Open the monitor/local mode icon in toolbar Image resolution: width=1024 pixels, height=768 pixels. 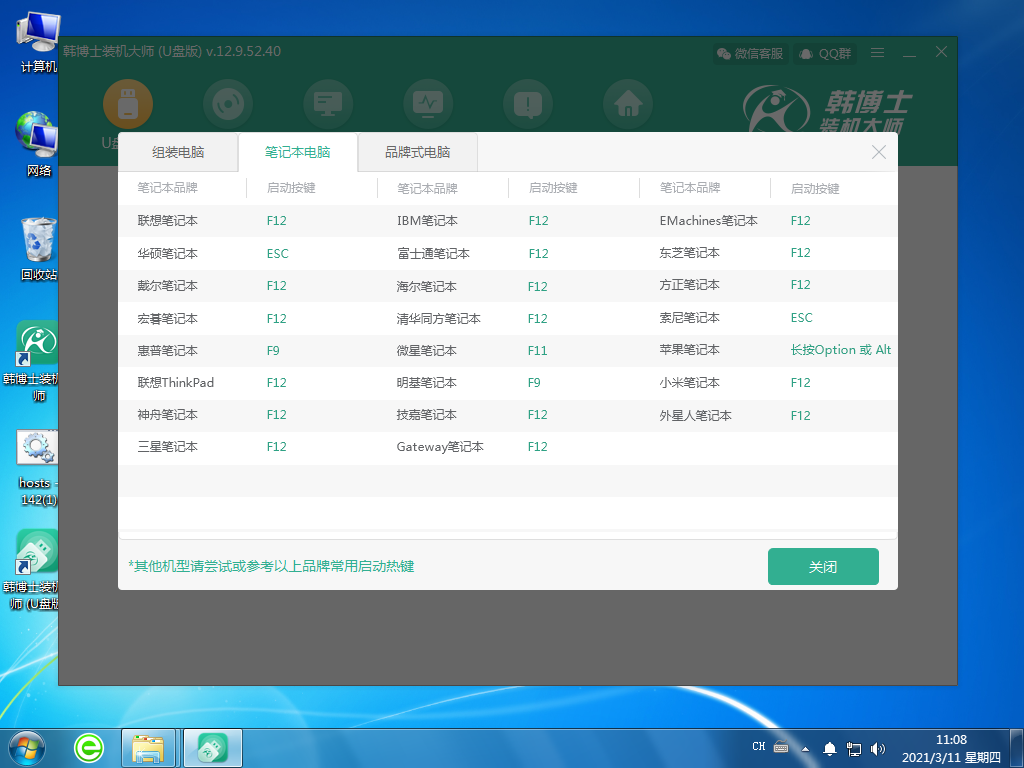pyautogui.click(x=328, y=103)
